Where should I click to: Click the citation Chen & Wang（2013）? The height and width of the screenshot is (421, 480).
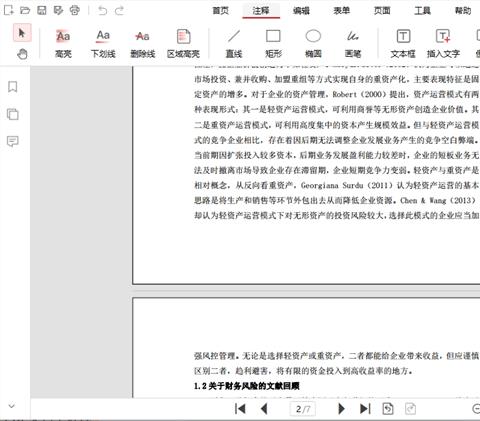click(438, 200)
